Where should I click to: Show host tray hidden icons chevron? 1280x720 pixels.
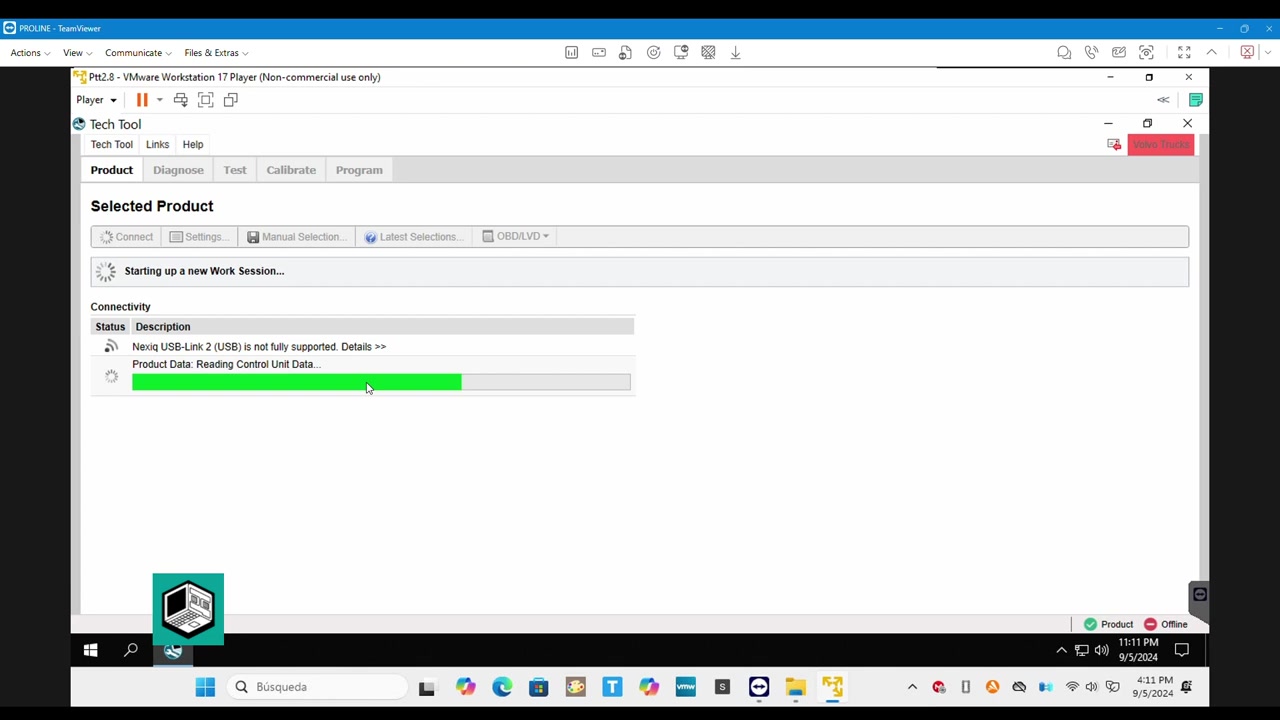[x=912, y=687]
